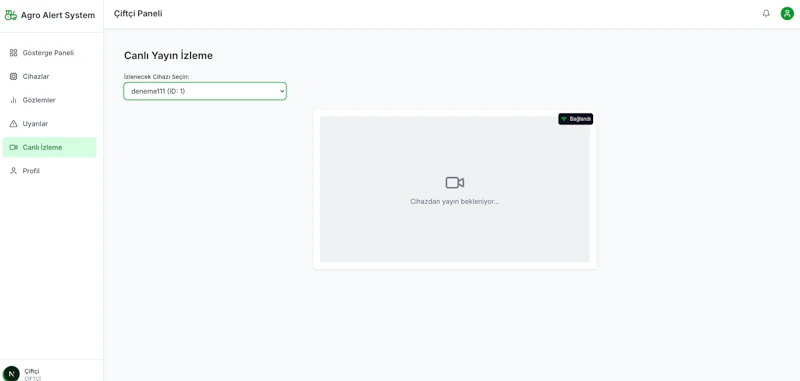The height and width of the screenshot is (381, 800).
Task: Open the deneme111 device dropdown
Action: click(x=205, y=91)
